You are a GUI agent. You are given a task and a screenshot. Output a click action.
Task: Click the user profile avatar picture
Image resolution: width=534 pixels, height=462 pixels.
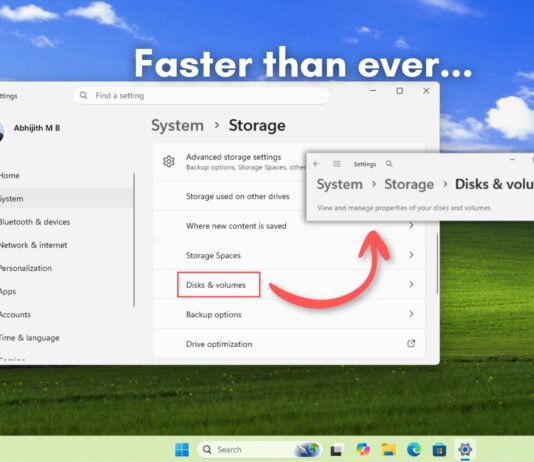1,130
